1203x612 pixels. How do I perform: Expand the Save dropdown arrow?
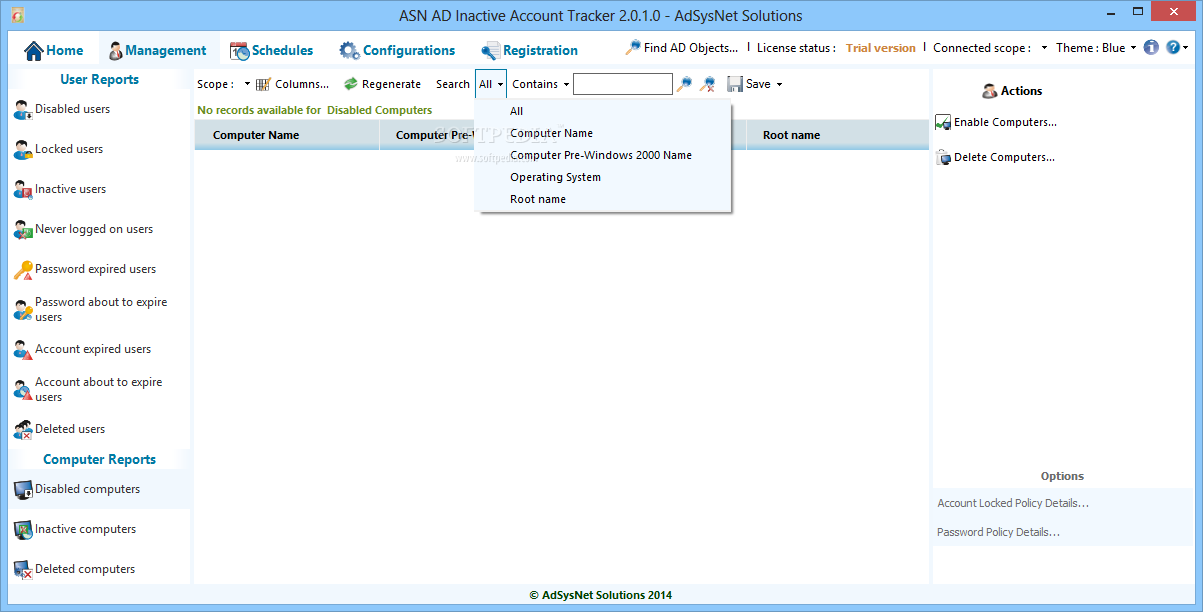coord(779,84)
